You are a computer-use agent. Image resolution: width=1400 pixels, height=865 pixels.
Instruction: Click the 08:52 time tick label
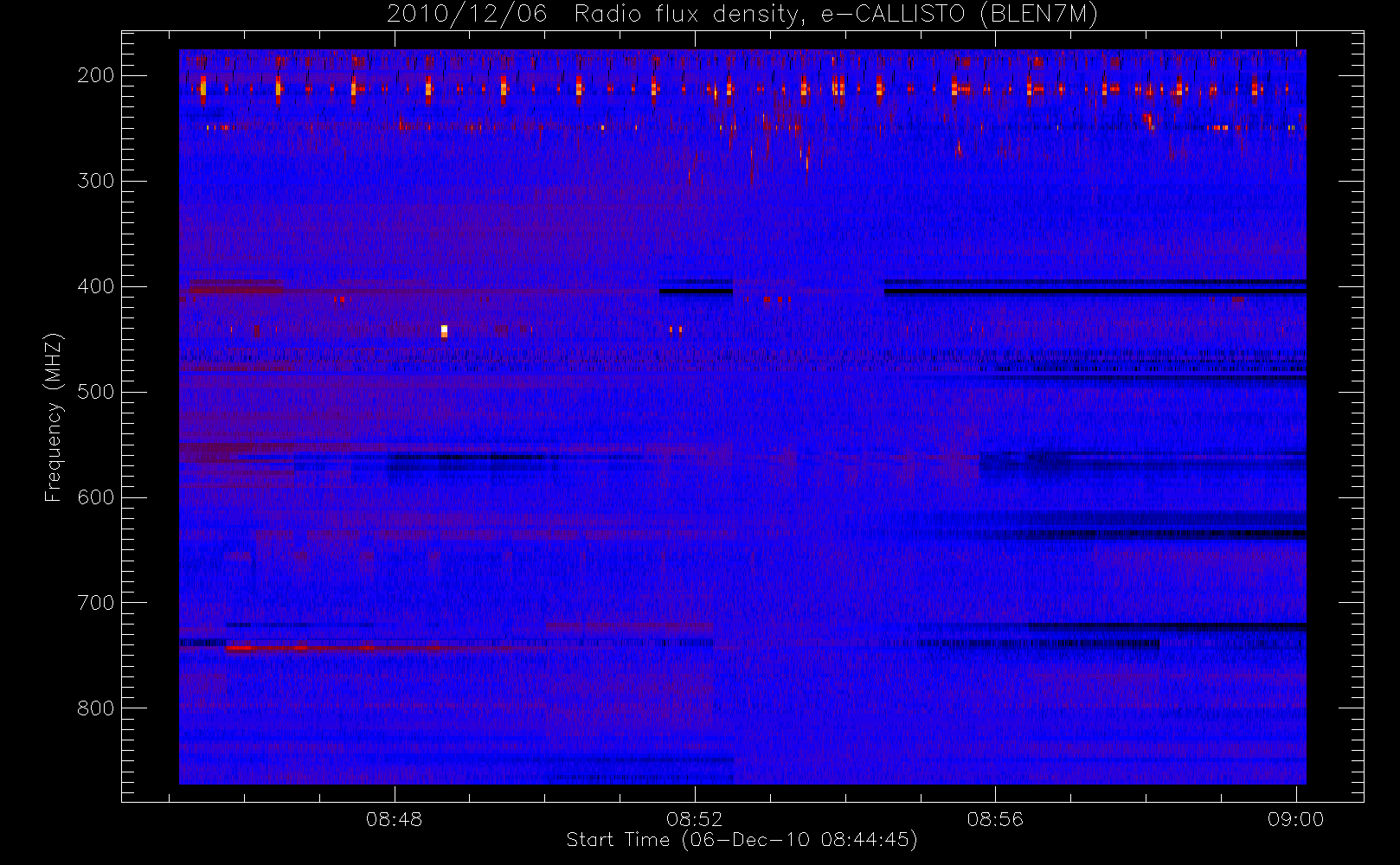coord(695,819)
